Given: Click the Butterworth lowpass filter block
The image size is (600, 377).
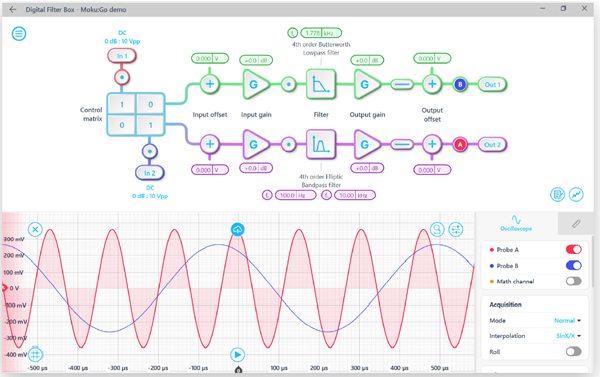Looking at the screenshot, I should 321,84.
